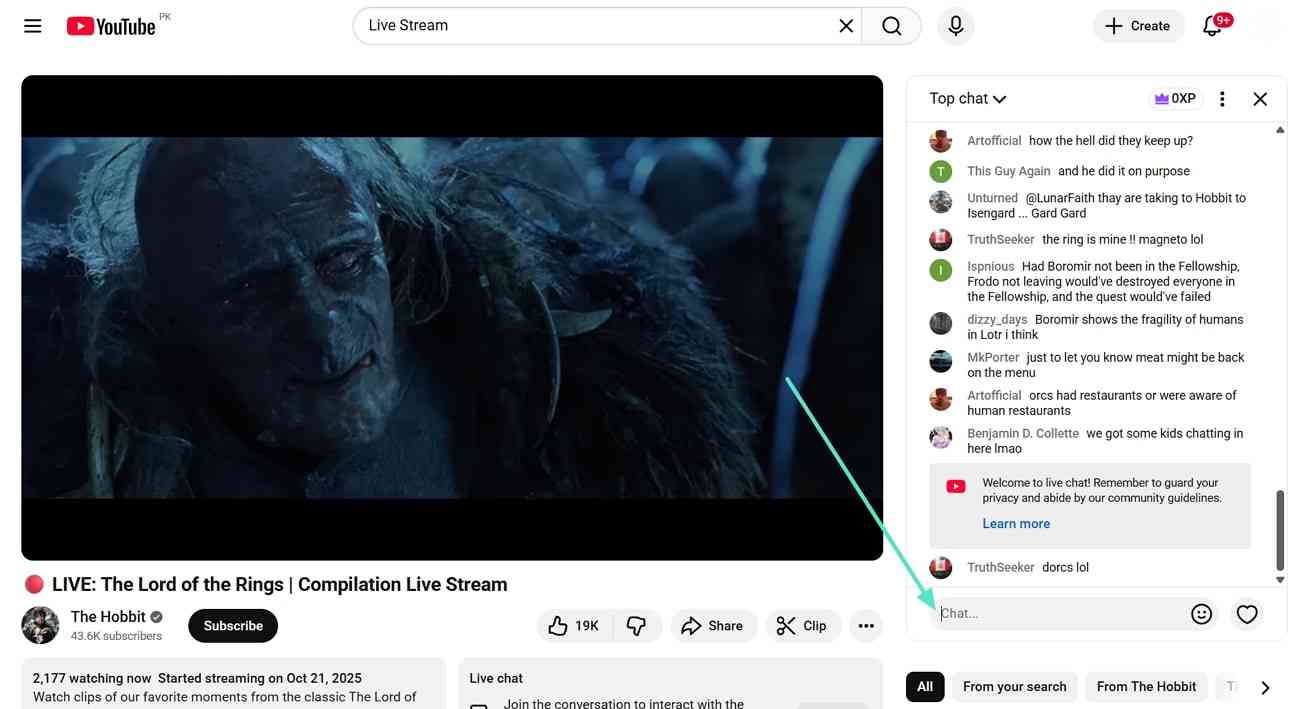Switch to the From The Hobbit chat filter

click(1146, 687)
